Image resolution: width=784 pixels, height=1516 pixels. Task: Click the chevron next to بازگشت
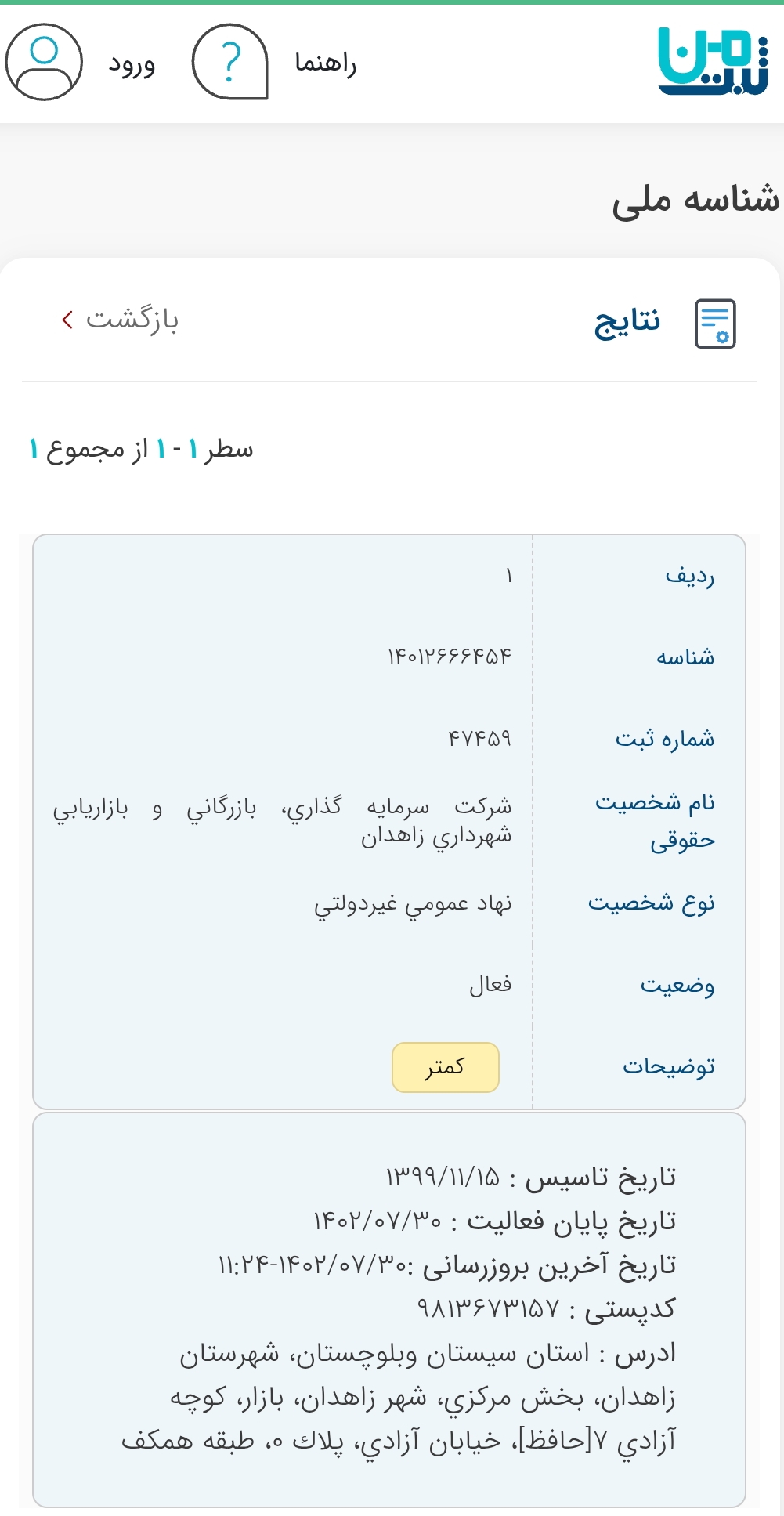(66, 319)
